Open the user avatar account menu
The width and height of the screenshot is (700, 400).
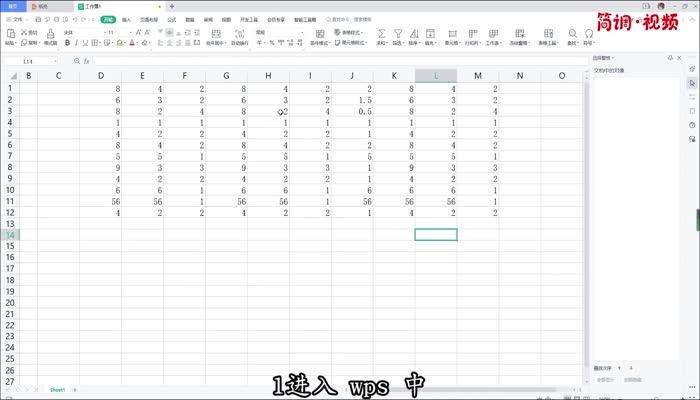[661, 6]
